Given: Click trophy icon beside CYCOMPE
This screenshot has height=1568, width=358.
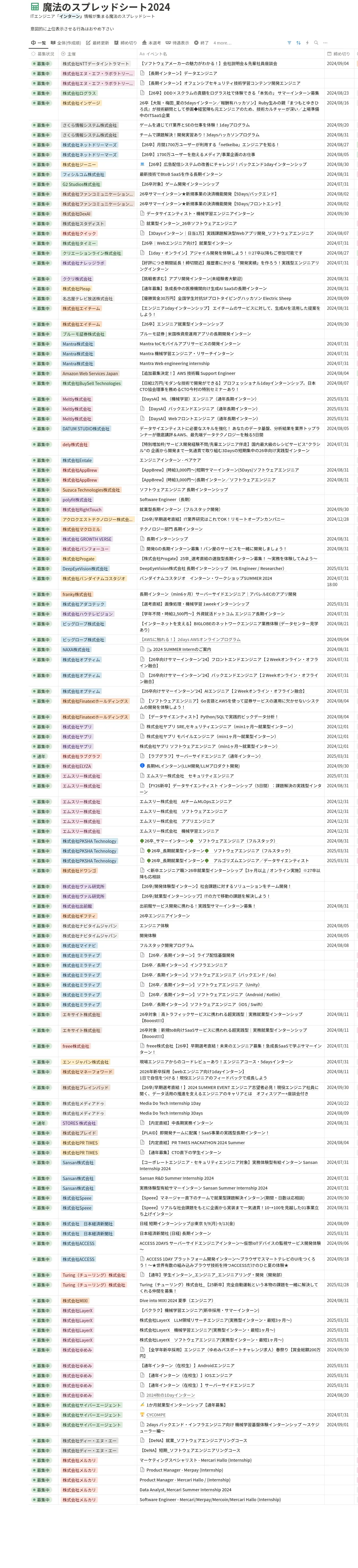Looking at the screenshot, I should tap(142, 1415).
